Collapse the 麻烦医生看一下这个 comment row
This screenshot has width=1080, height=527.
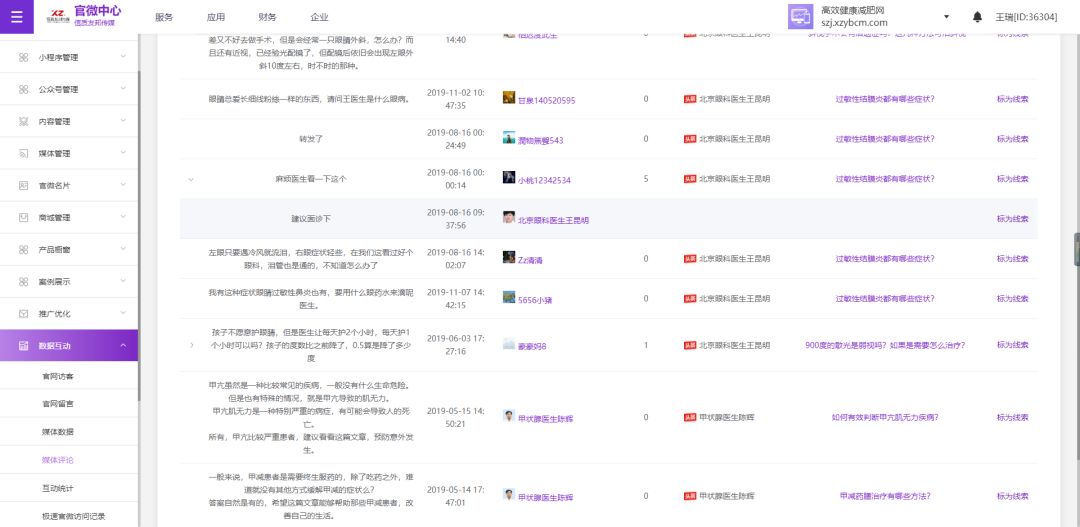click(x=191, y=179)
